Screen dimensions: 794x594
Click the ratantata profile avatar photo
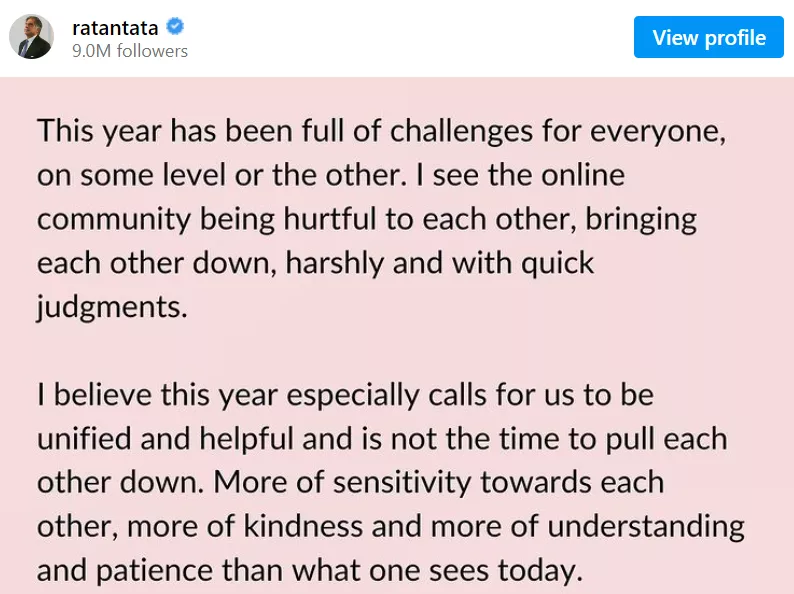tap(31, 38)
